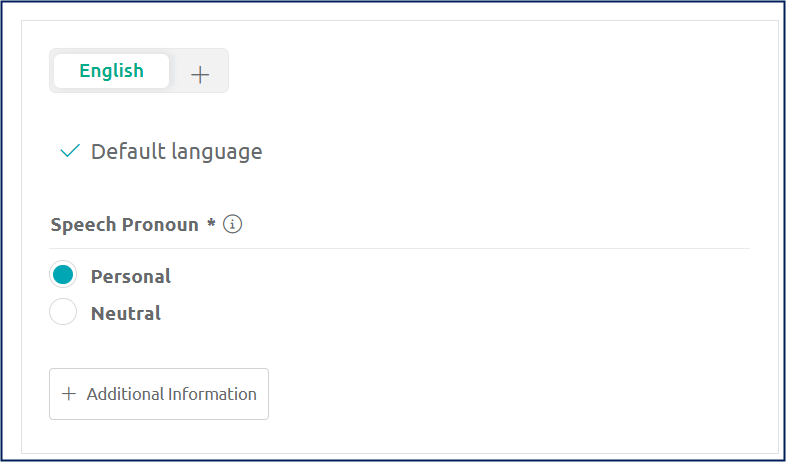Click the required asterisk after Speech Pronoun
The width and height of the screenshot is (786, 462).
click(212, 222)
